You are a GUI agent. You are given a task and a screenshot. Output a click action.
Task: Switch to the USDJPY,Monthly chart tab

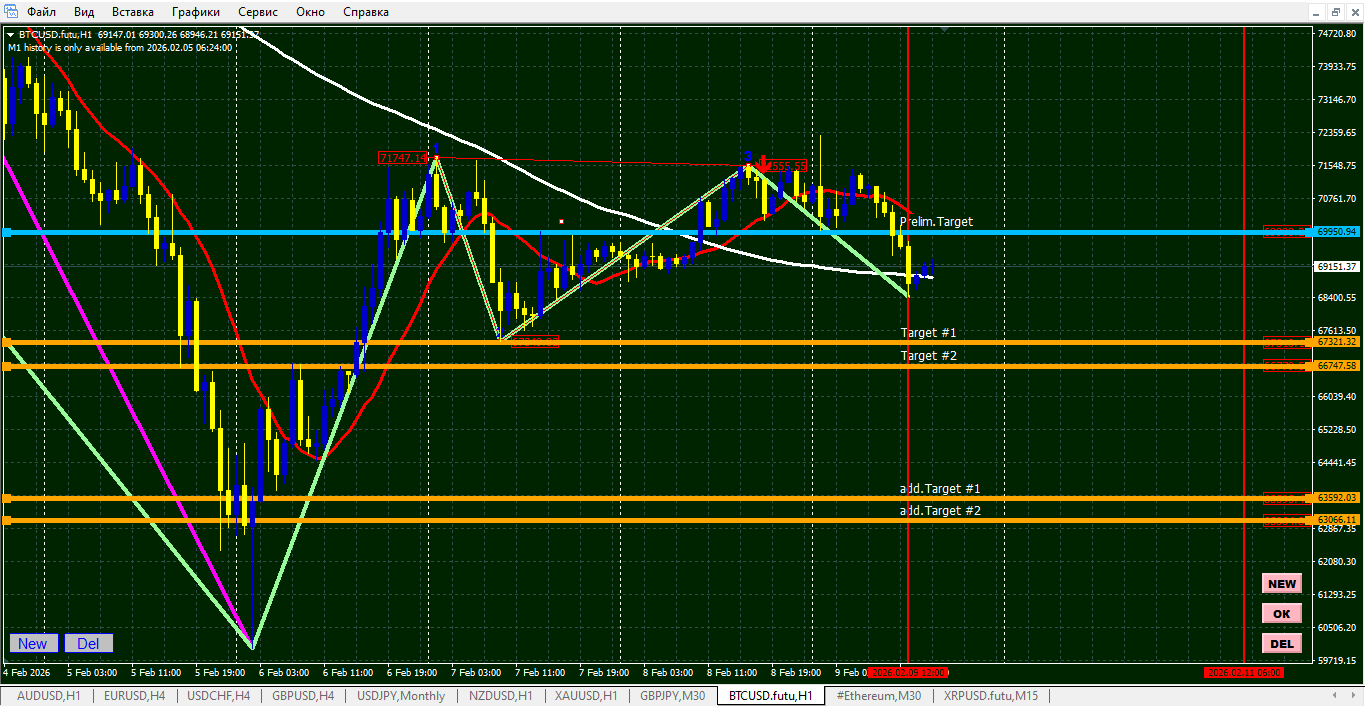401,696
